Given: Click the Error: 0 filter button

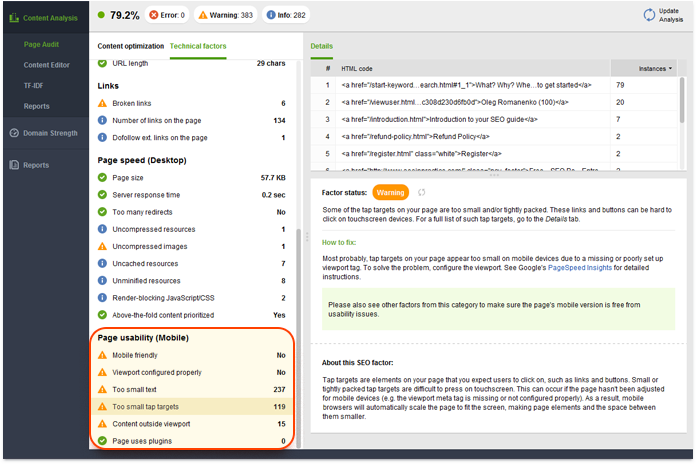Looking at the screenshot, I should pyautogui.click(x=167, y=15).
